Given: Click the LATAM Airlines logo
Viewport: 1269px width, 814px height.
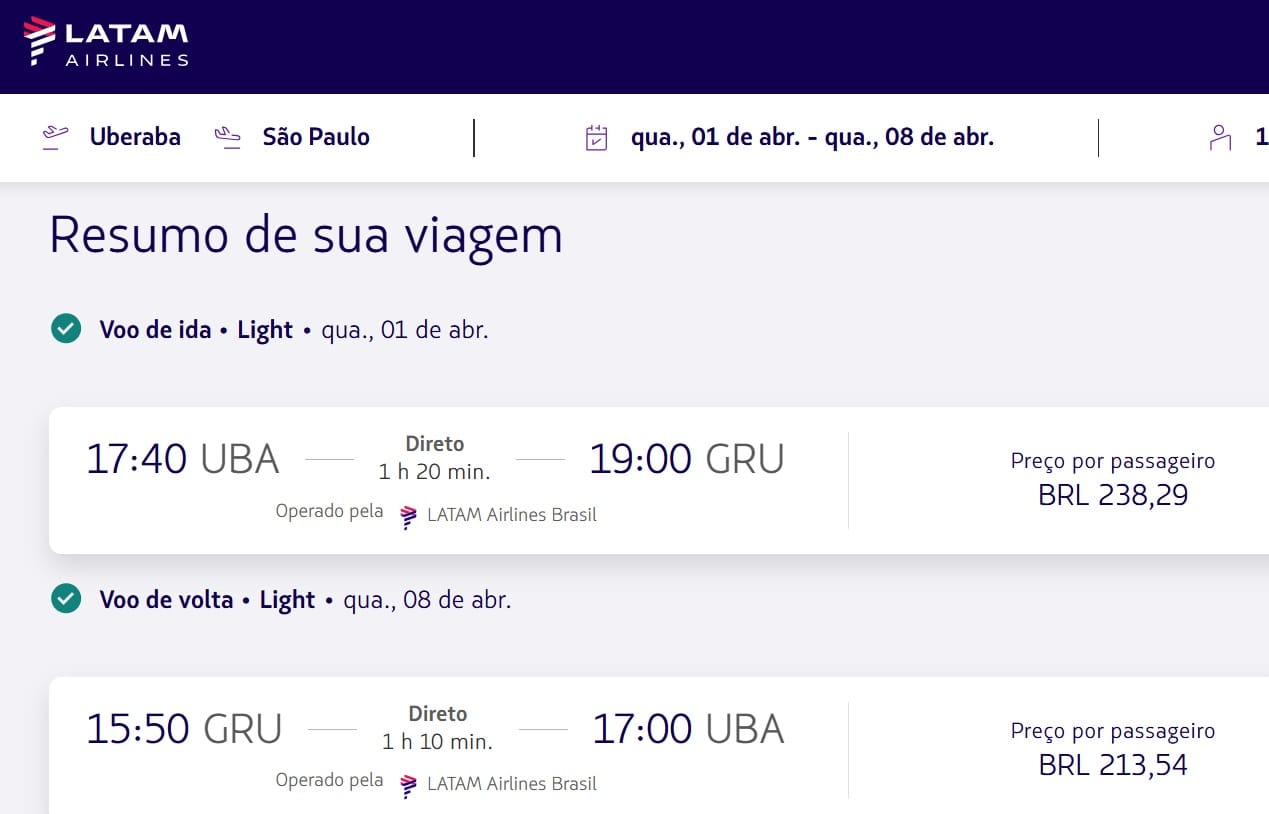Looking at the screenshot, I should pos(106,42).
